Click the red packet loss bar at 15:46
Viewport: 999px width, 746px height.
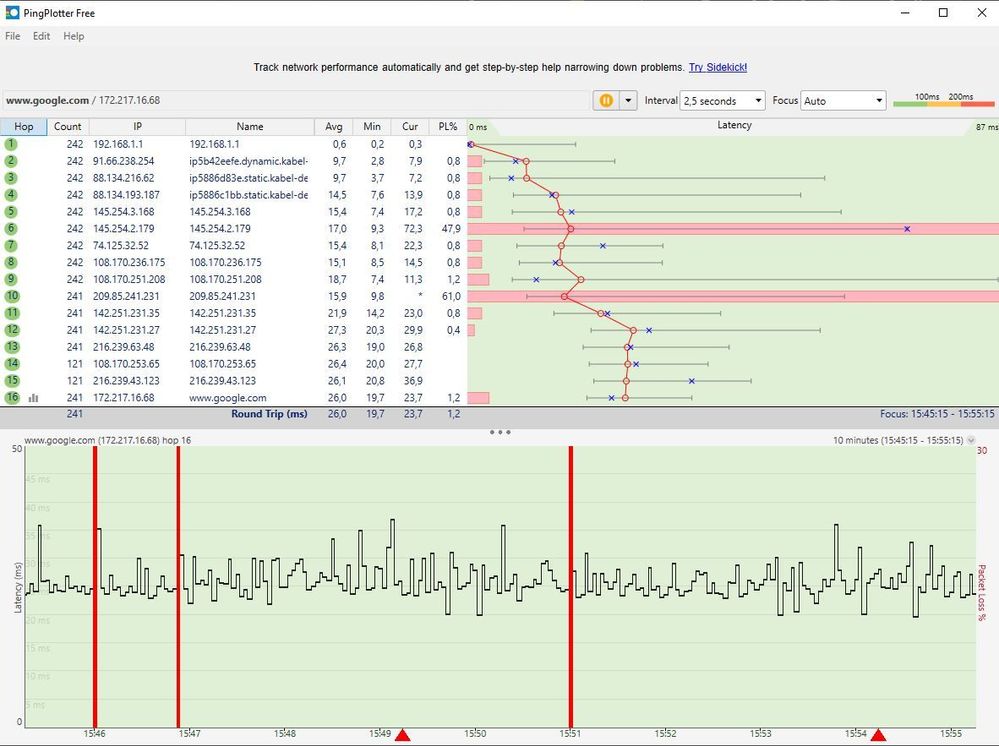pos(95,586)
